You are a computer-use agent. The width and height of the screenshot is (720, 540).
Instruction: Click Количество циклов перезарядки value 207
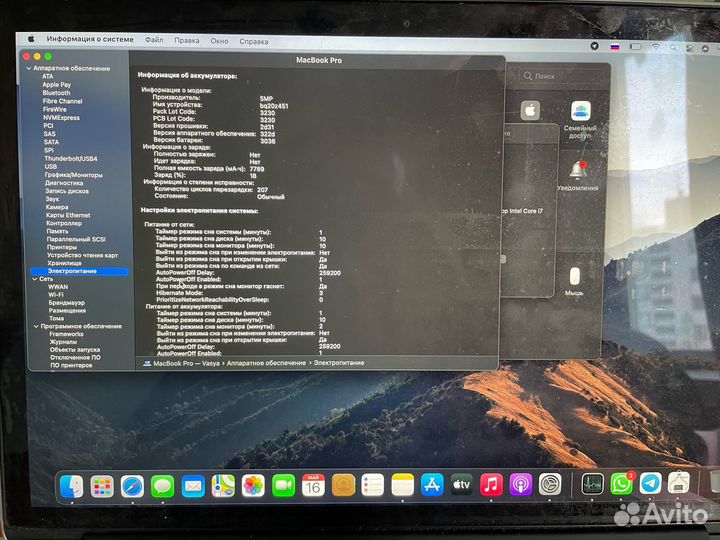[x=263, y=190]
